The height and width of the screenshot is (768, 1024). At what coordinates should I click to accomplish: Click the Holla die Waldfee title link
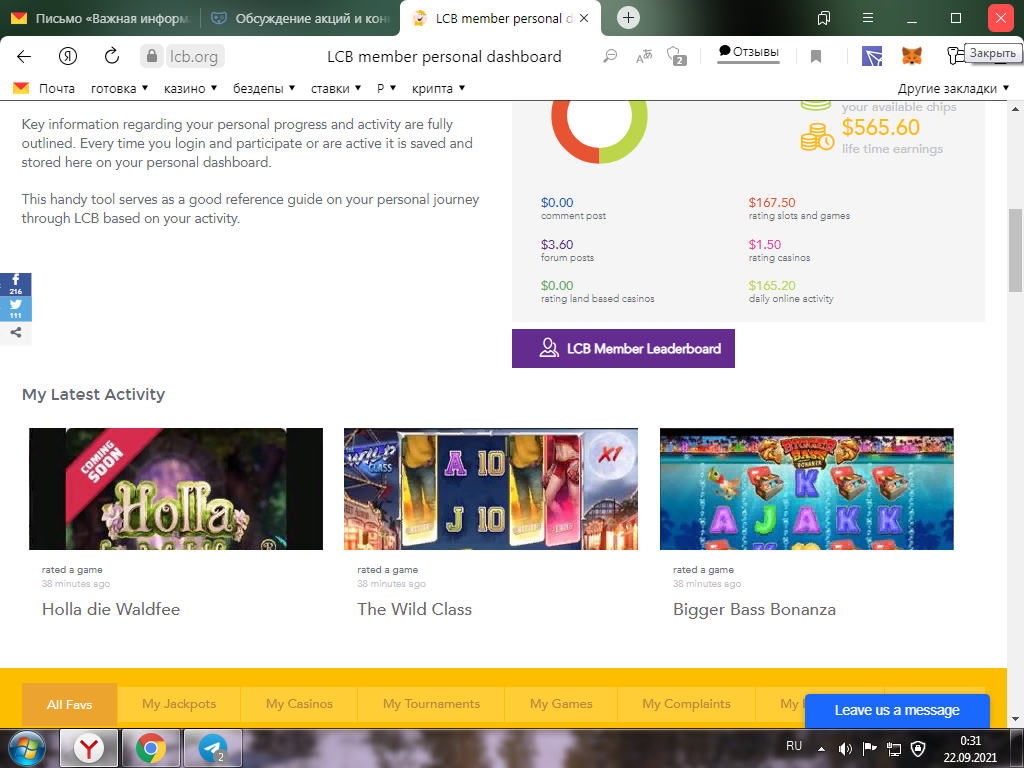[x=111, y=609]
